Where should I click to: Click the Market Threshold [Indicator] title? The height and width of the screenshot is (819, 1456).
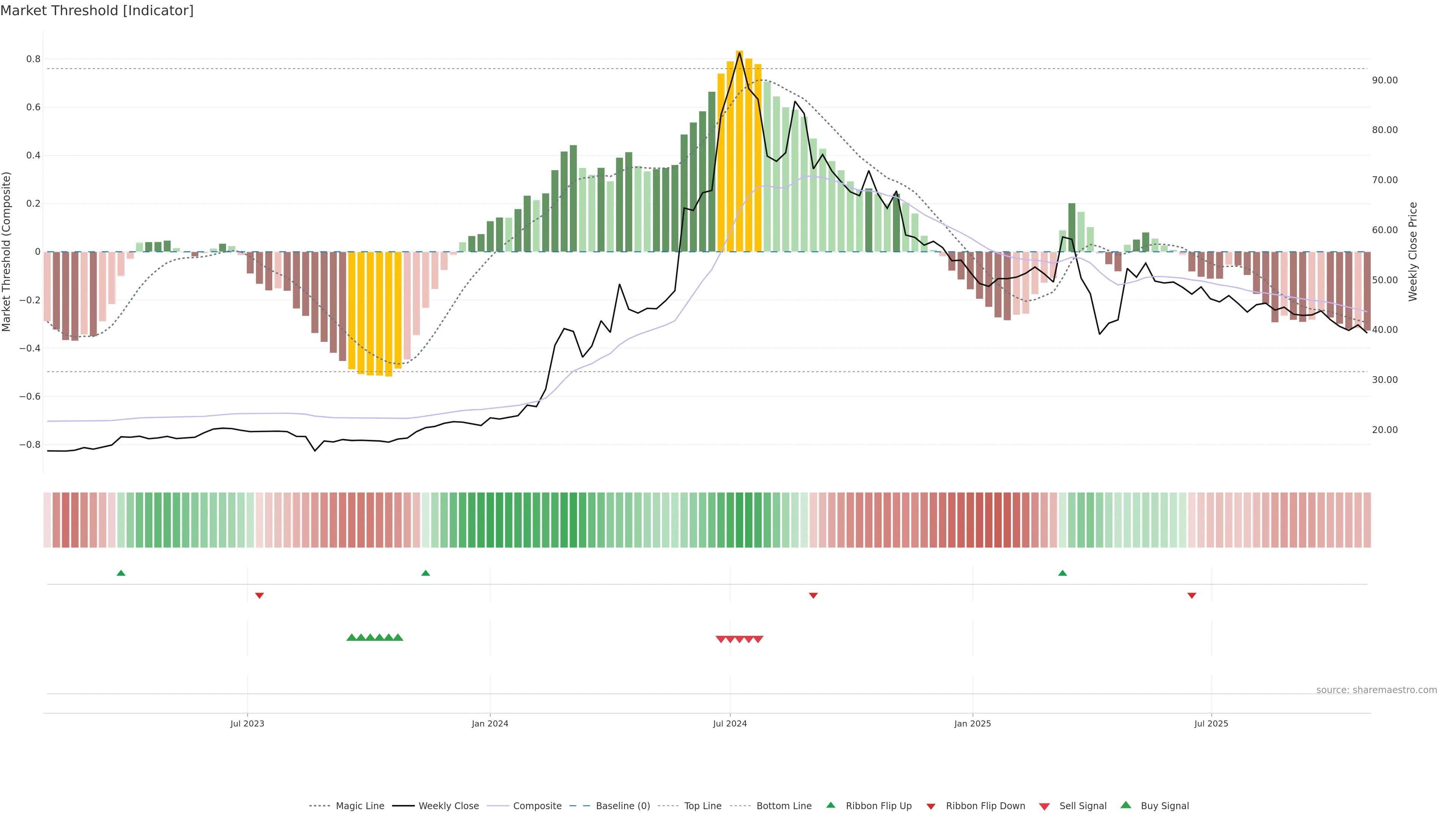tap(97, 11)
